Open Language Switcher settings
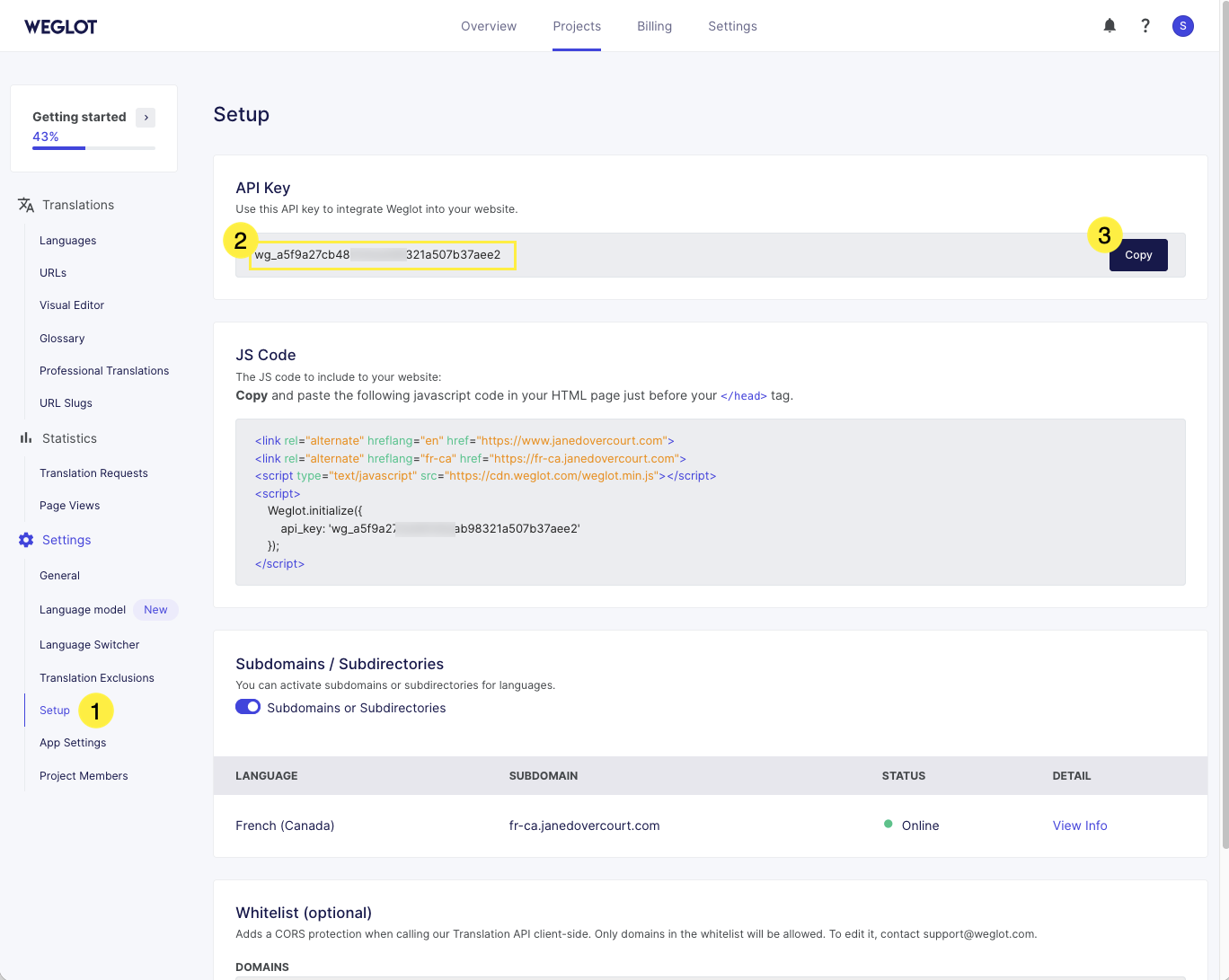Image resolution: width=1229 pixels, height=980 pixels. (x=89, y=645)
